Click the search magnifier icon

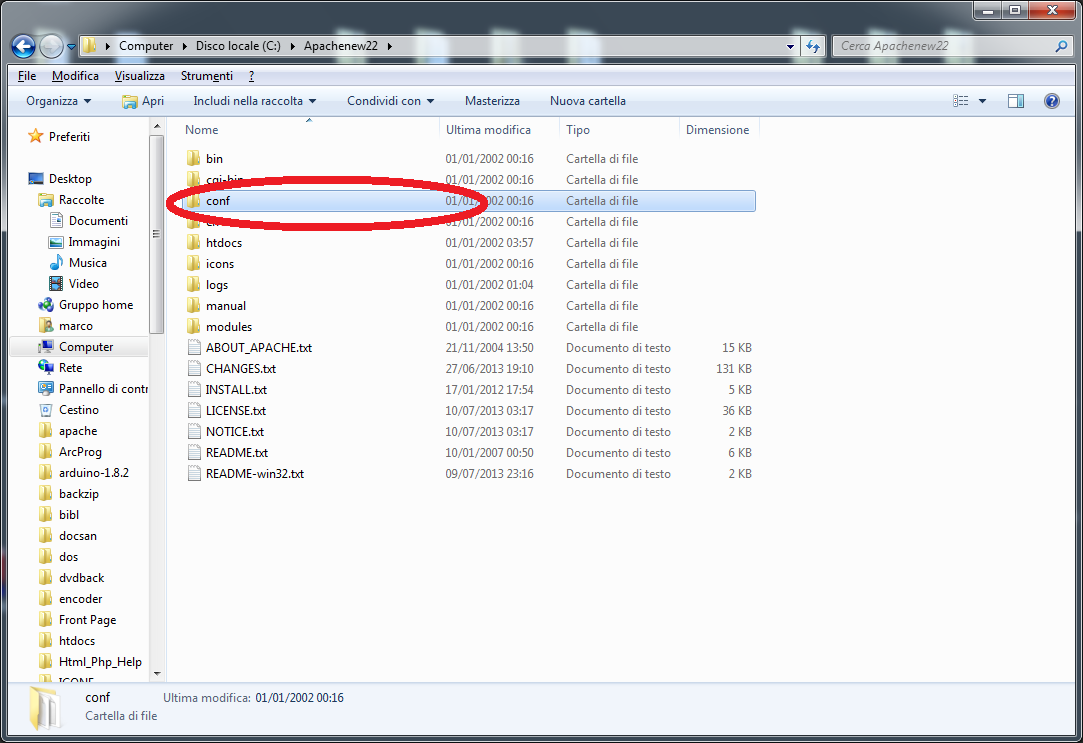pos(1061,46)
